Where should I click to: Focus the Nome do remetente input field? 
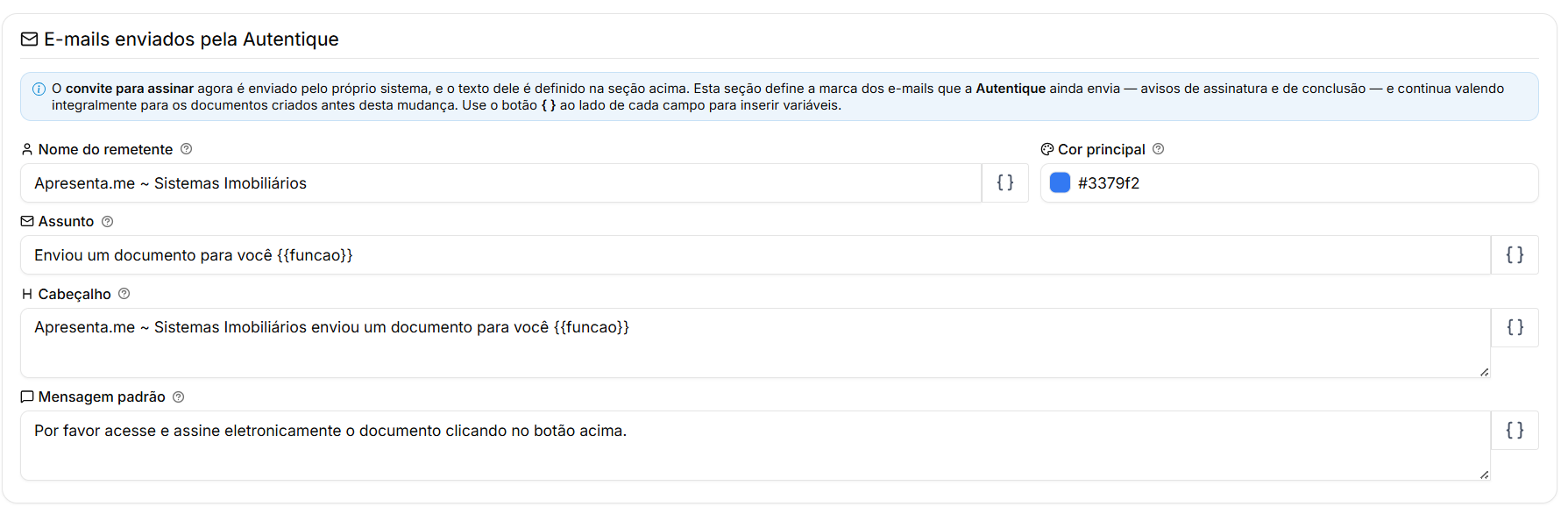point(500,182)
